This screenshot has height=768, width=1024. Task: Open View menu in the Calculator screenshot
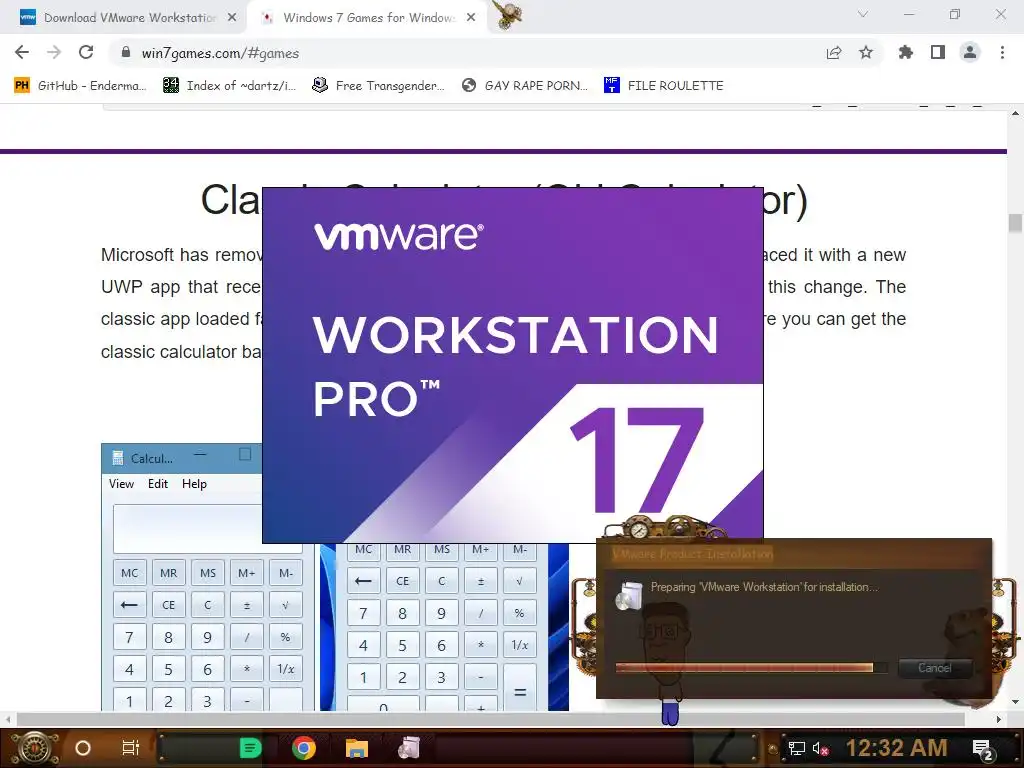tap(121, 483)
